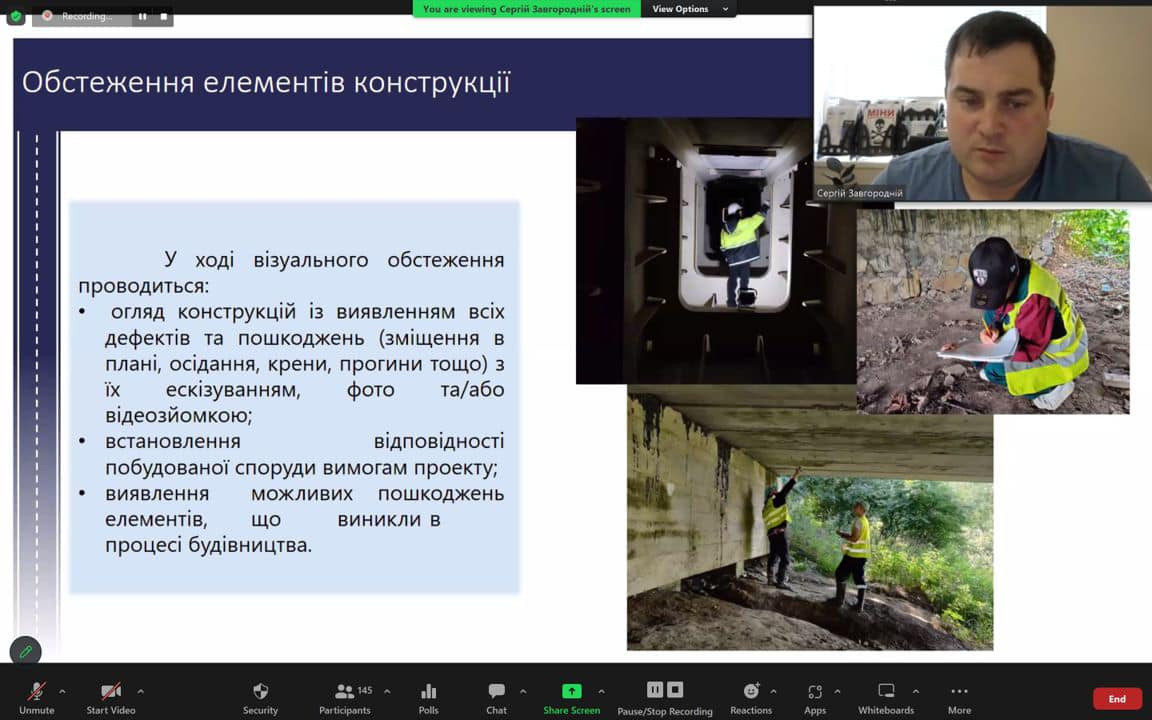Expand video options arrow beside Start Video
Image resolution: width=1152 pixels, height=720 pixels.
[140, 691]
